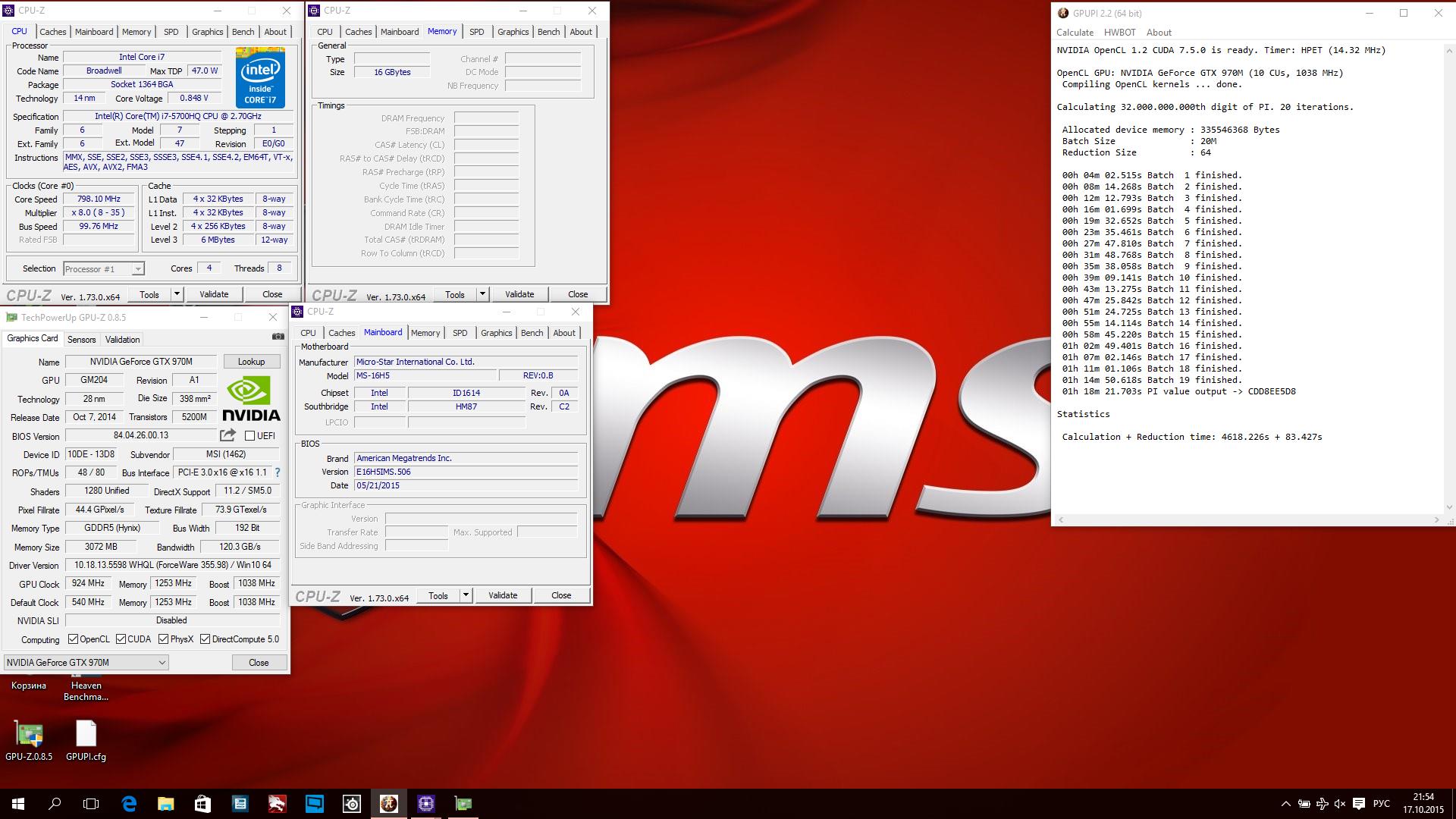
Task: Expand Tools arrow in CPU-Z CPU window
Action: tap(177, 294)
